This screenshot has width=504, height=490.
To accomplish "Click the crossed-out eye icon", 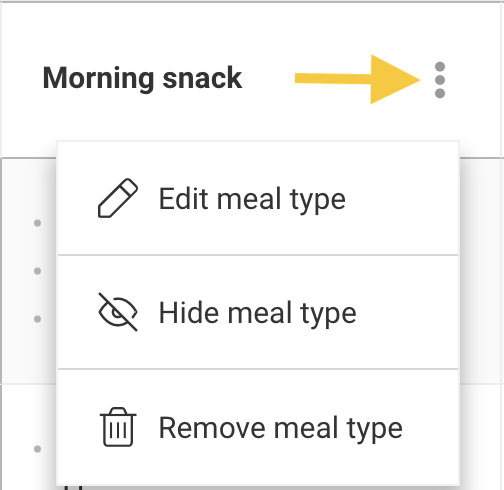I will pyautogui.click(x=118, y=312).
